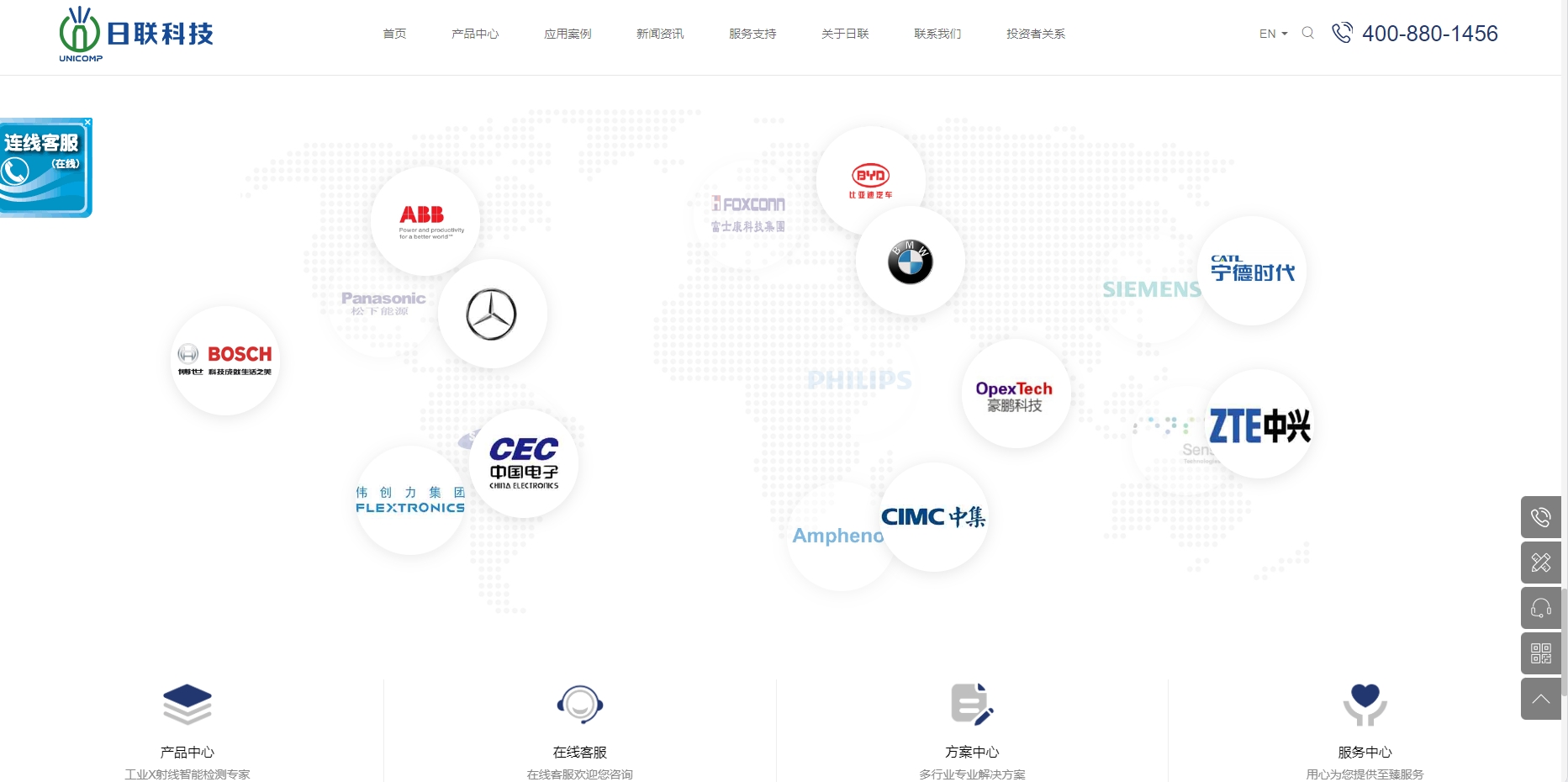Screen dimensions: 1568x782
Task: Click the 方案中心 document icon
Action: (971, 704)
